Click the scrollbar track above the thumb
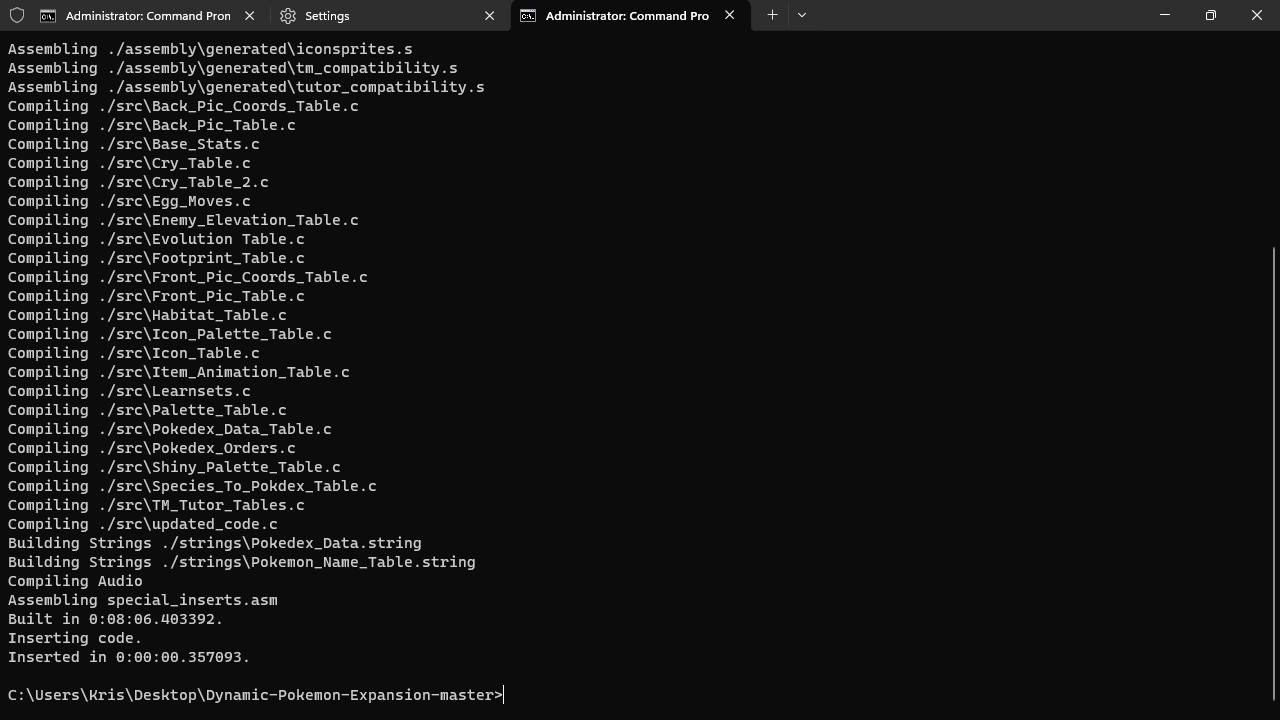 1274,140
